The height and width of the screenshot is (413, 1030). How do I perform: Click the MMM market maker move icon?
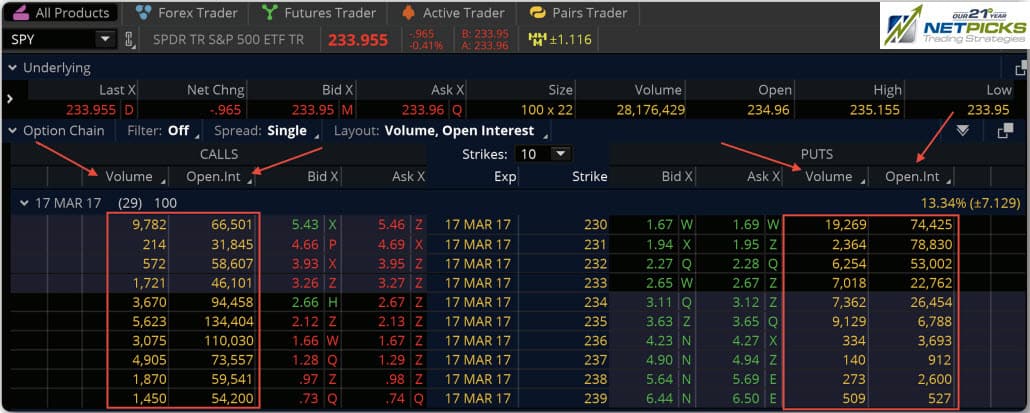point(537,39)
